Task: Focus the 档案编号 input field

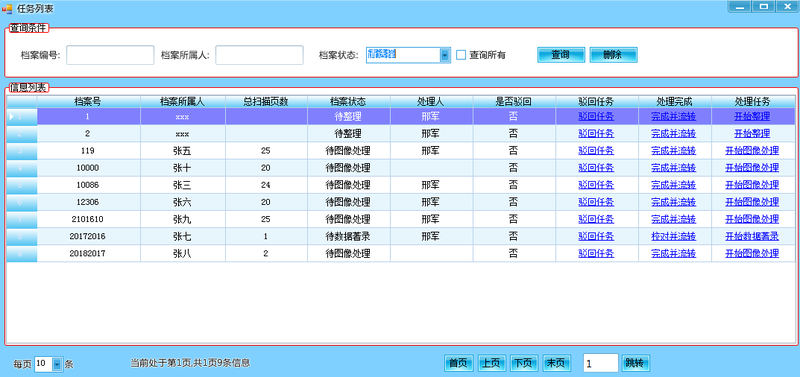Action: pyautogui.click(x=110, y=55)
